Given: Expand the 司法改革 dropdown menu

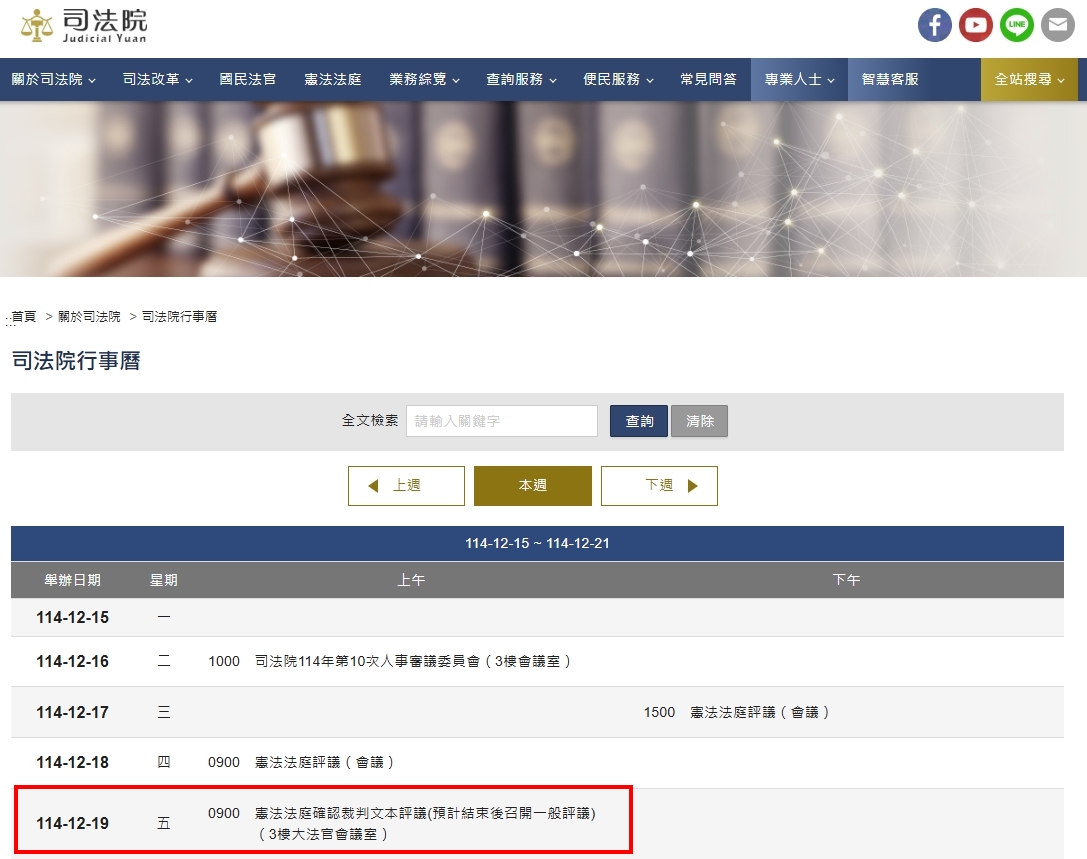Looking at the screenshot, I should (x=157, y=80).
